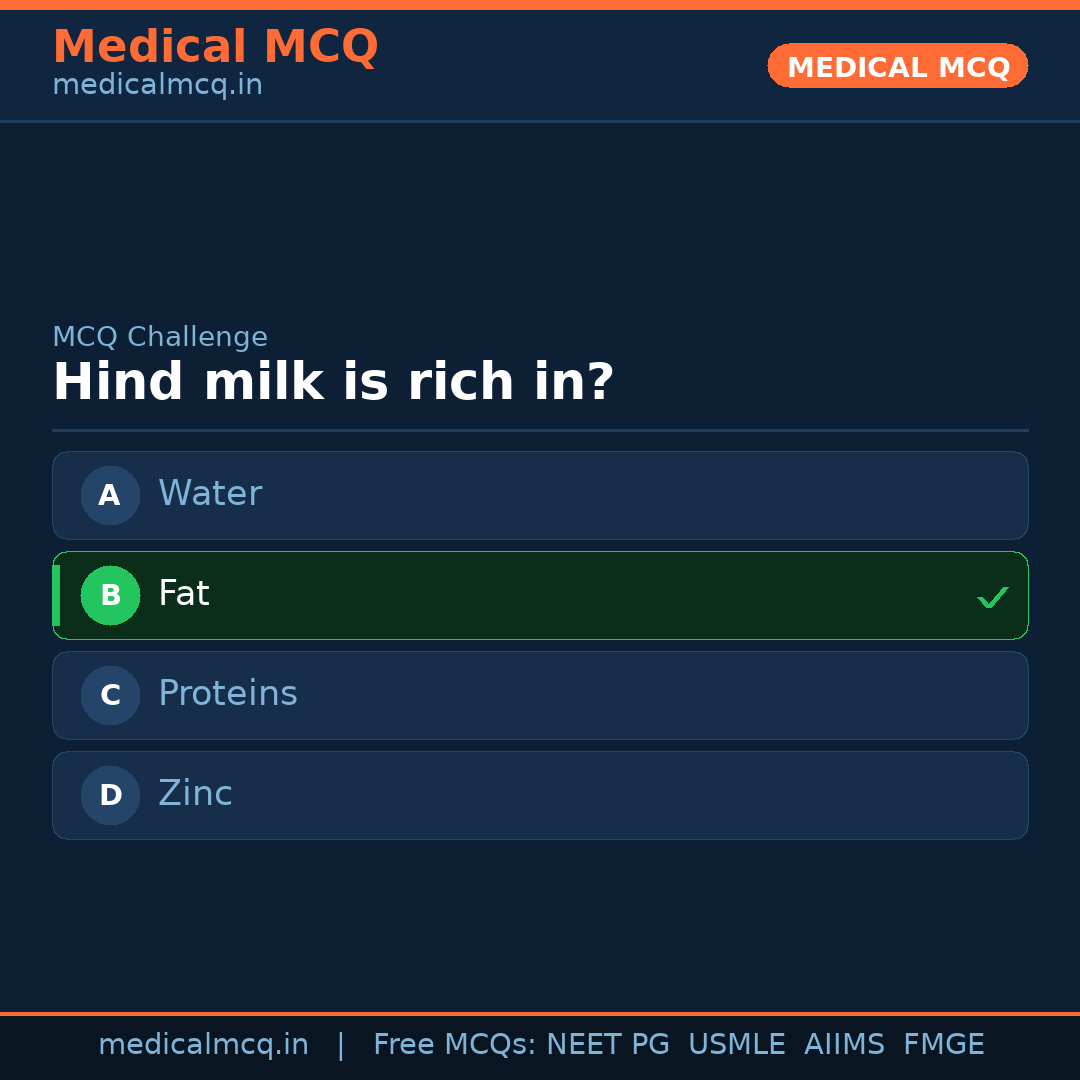The width and height of the screenshot is (1080, 1080).
Task: Click the green highlight bar beside option B
Action: [x=56, y=595]
